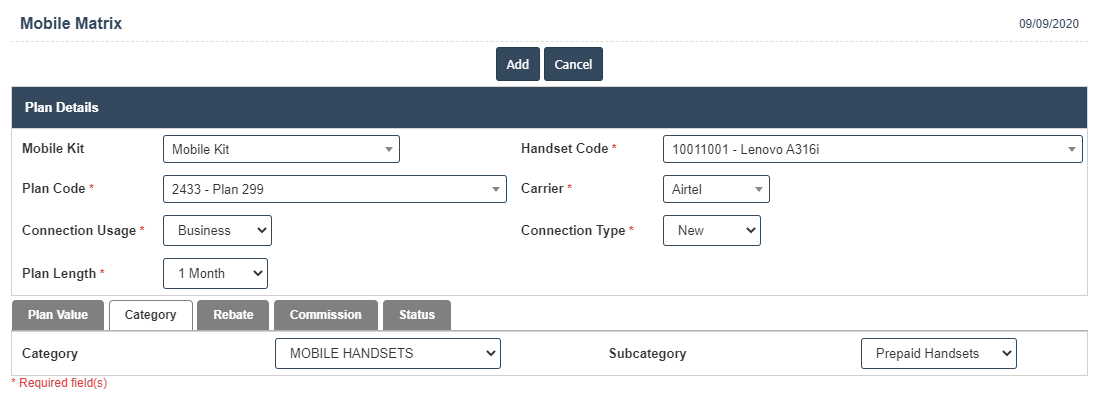The height and width of the screenshot is (402, 1099).
Task: Click the Mobile Kit dropdown arrow
Action: (x=388, y=150)
